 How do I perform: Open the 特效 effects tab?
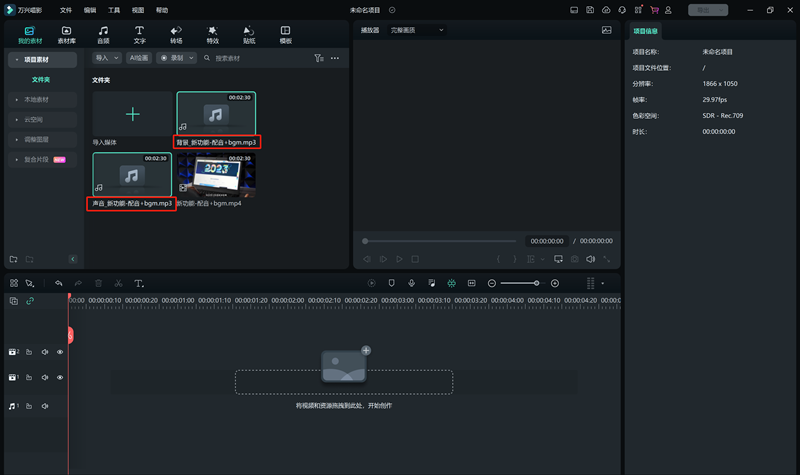click(213, 35)
